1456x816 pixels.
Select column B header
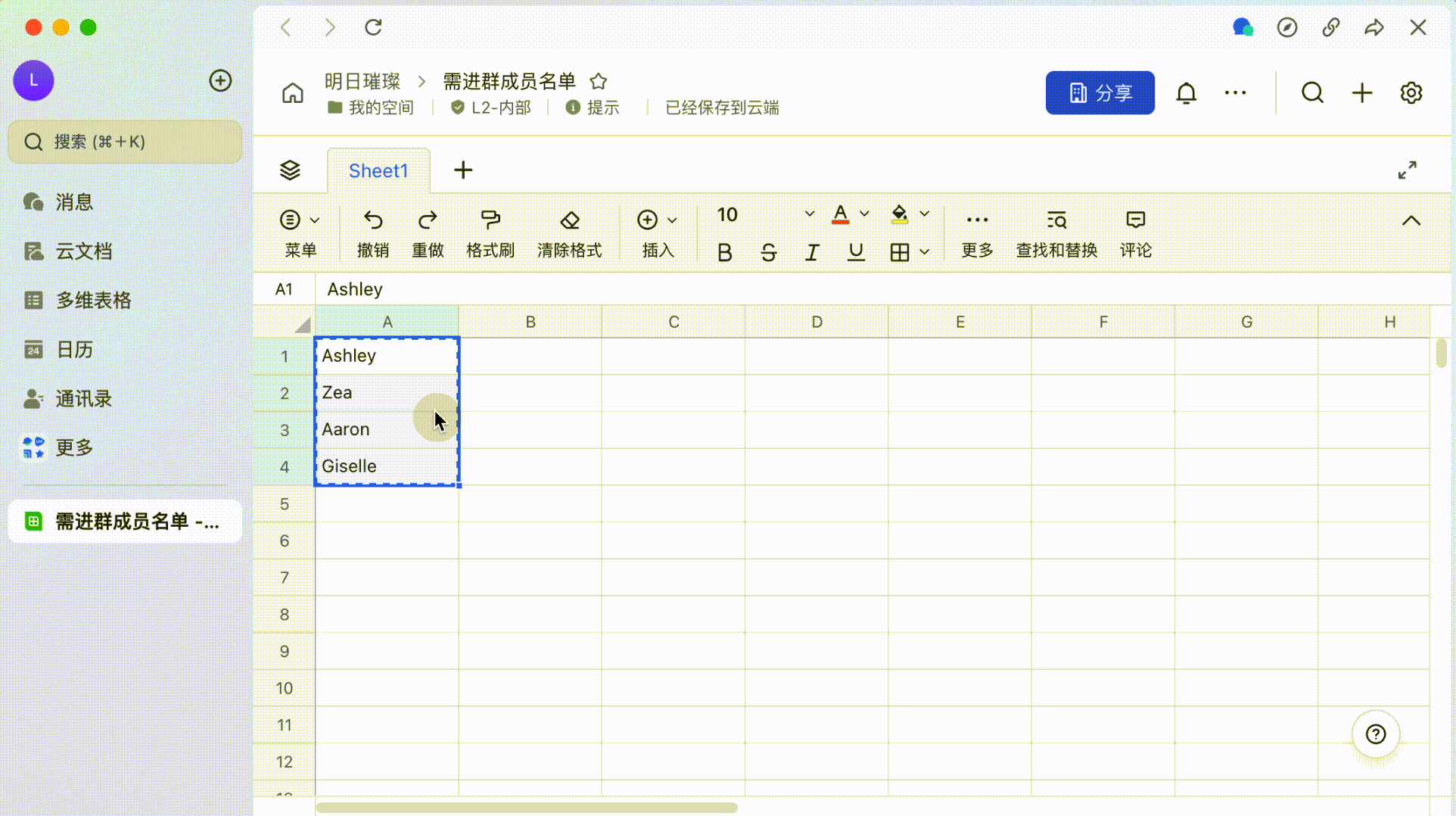tap(530, 322)
